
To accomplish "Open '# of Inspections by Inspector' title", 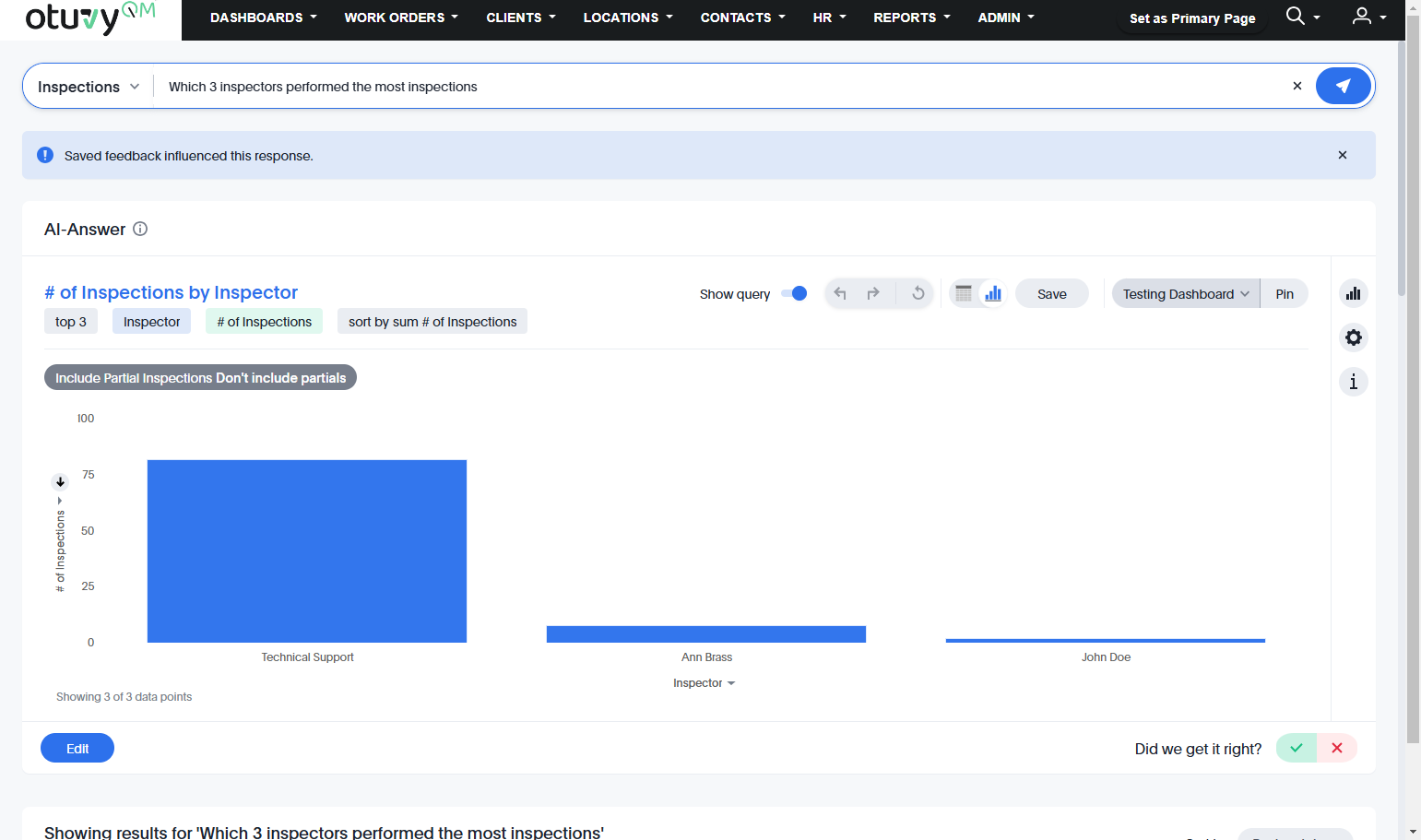I will (171, 292).
